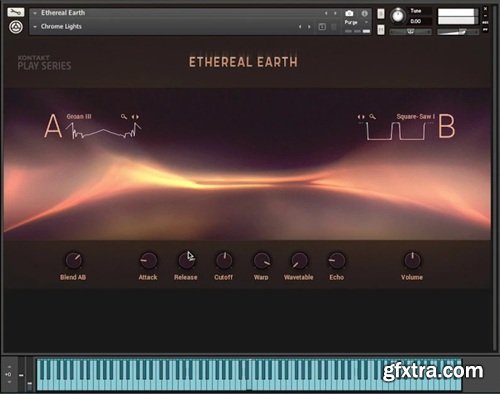500x394 pixels.
Task: Toggle the solo button in the header
Action: point(381,14)
